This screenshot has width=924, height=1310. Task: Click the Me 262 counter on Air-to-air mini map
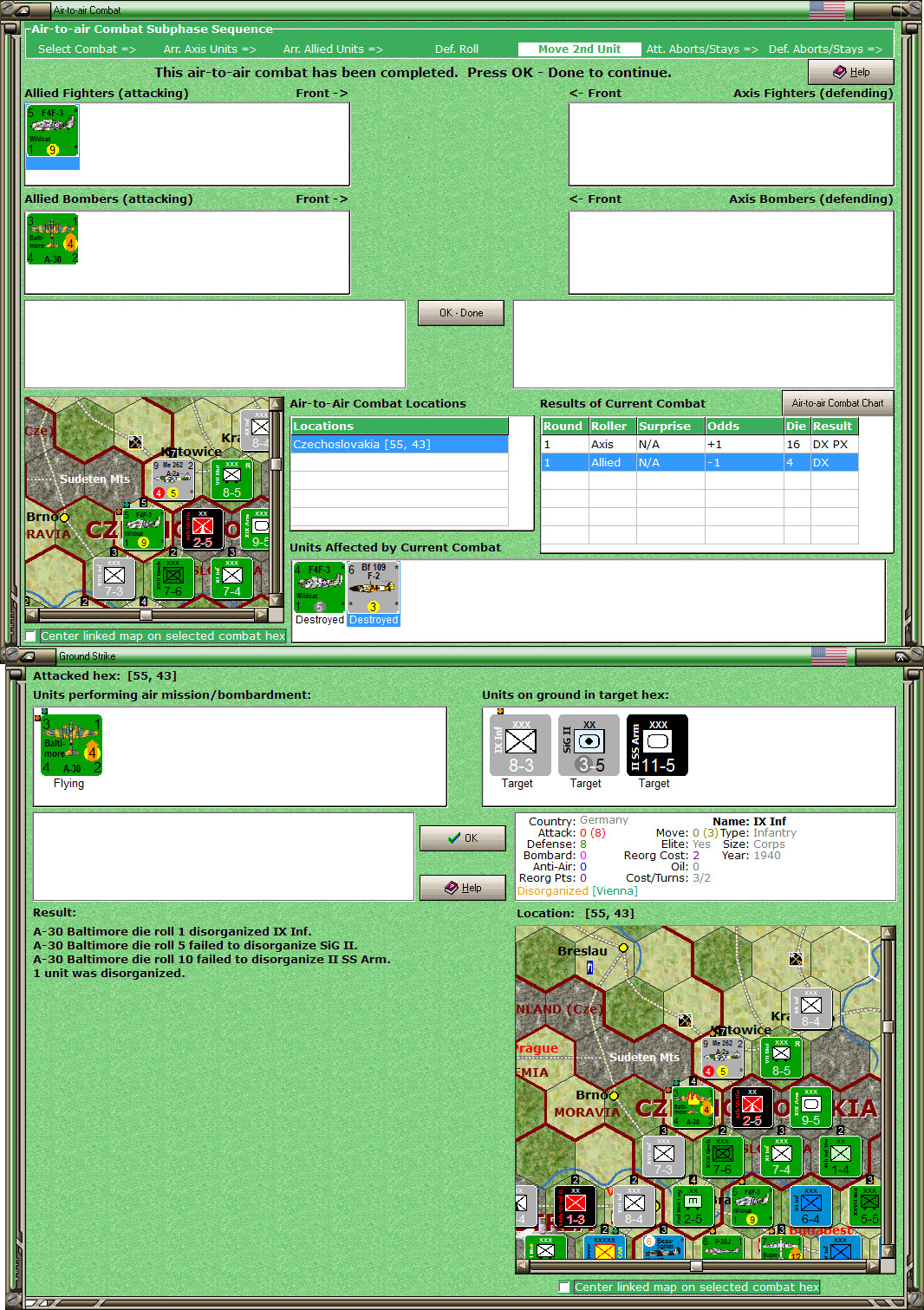(x=173, y=479)
